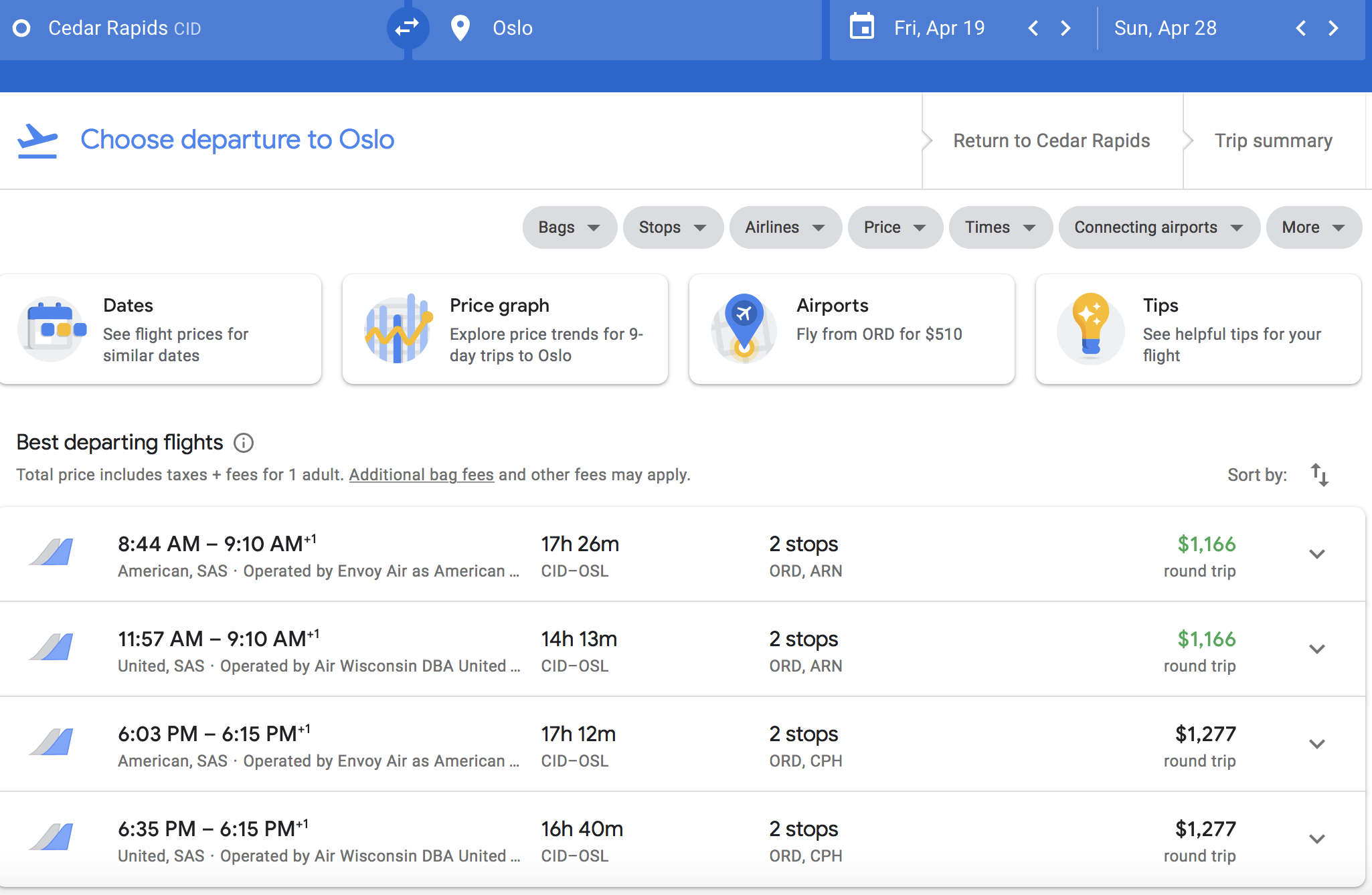Screen dimensions: 1372x895
Task: Go to previous day for departure date
Action: click(1033, 28)
